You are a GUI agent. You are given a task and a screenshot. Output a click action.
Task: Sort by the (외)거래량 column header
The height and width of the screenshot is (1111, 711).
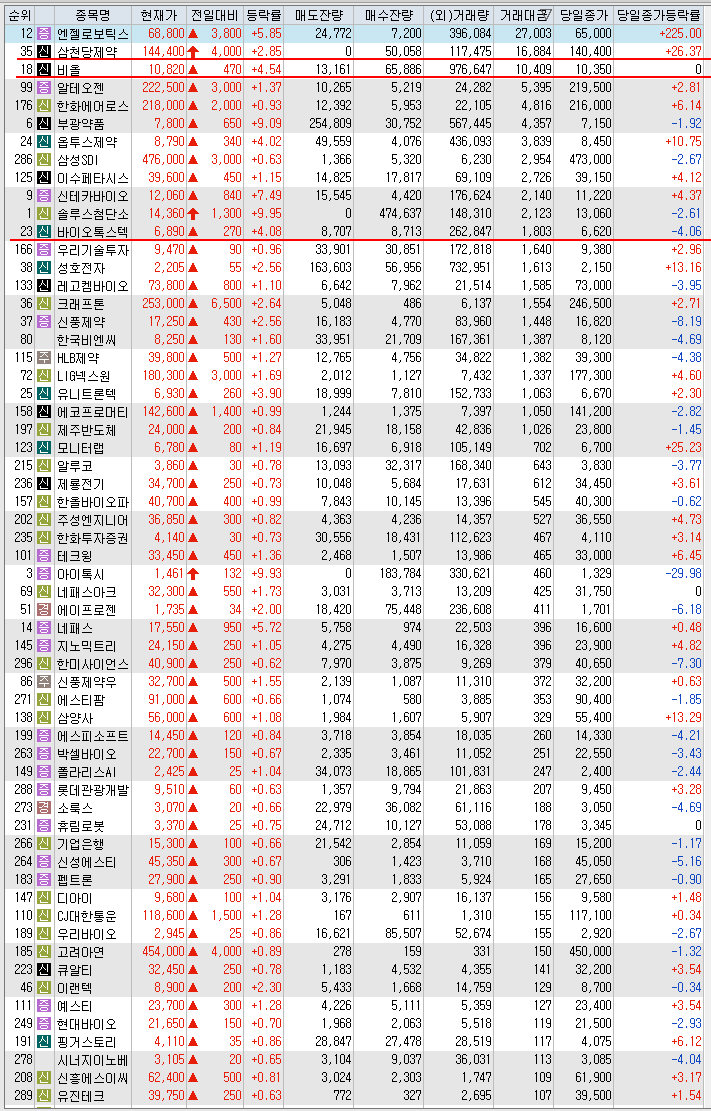[x=459, y=15]
